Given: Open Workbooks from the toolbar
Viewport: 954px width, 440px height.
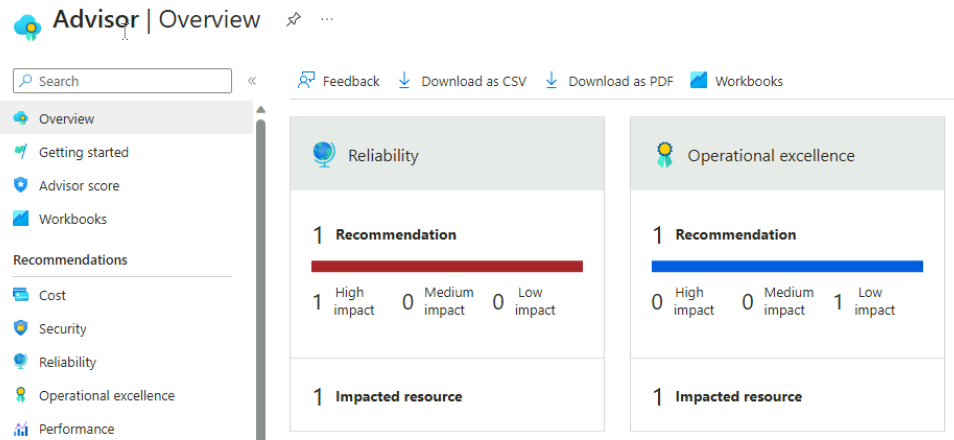Looking at the screenshot, I should coord(736,81).
